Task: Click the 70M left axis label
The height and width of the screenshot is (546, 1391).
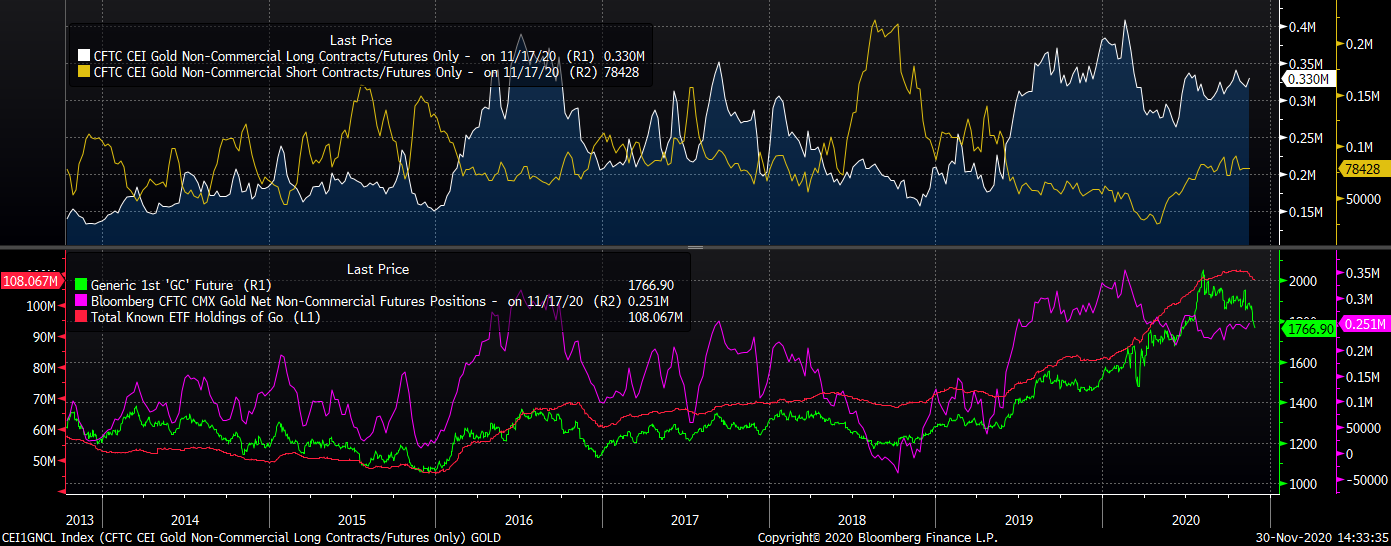Action: tap(44, 399)
